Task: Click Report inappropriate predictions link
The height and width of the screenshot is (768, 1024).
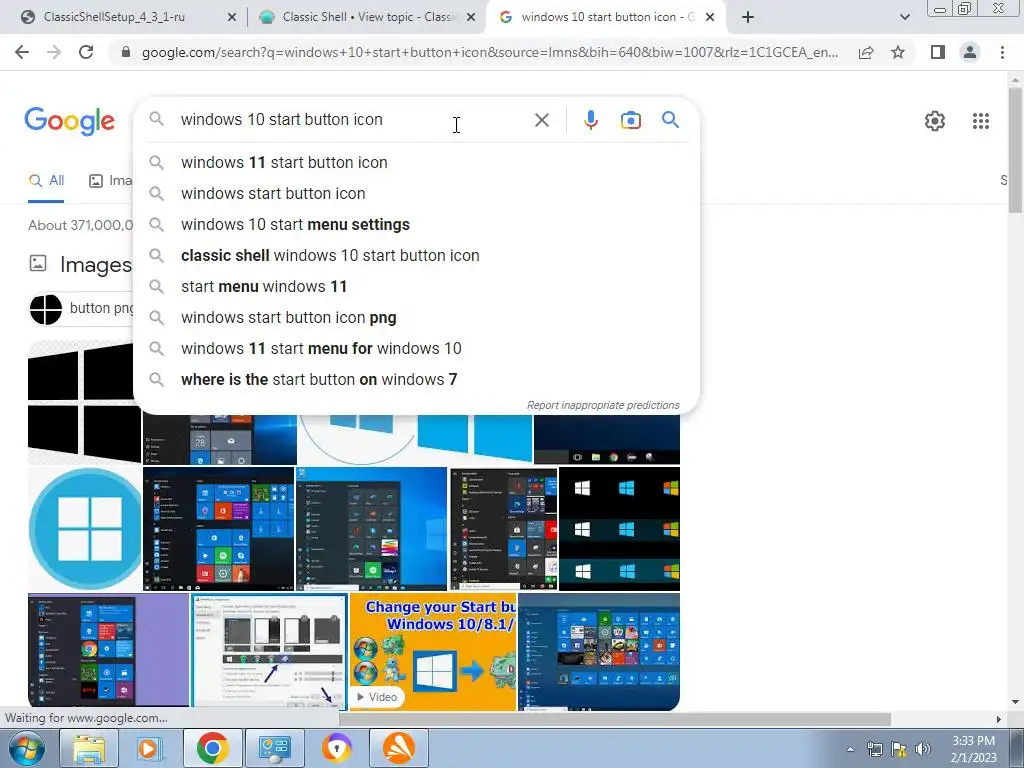Action: [x=603, y=406]
